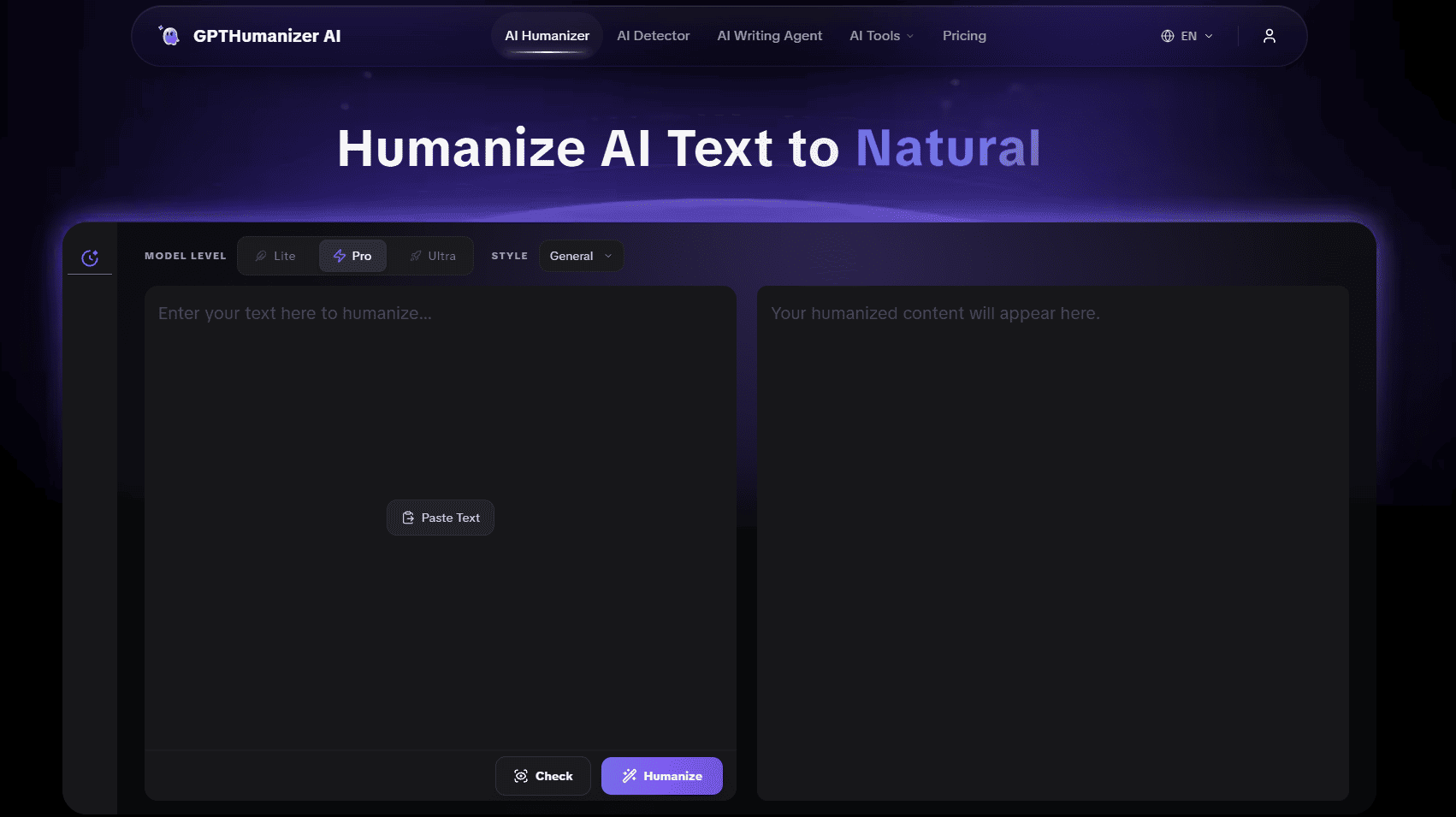Run the Check button

(x=543, y=776)
